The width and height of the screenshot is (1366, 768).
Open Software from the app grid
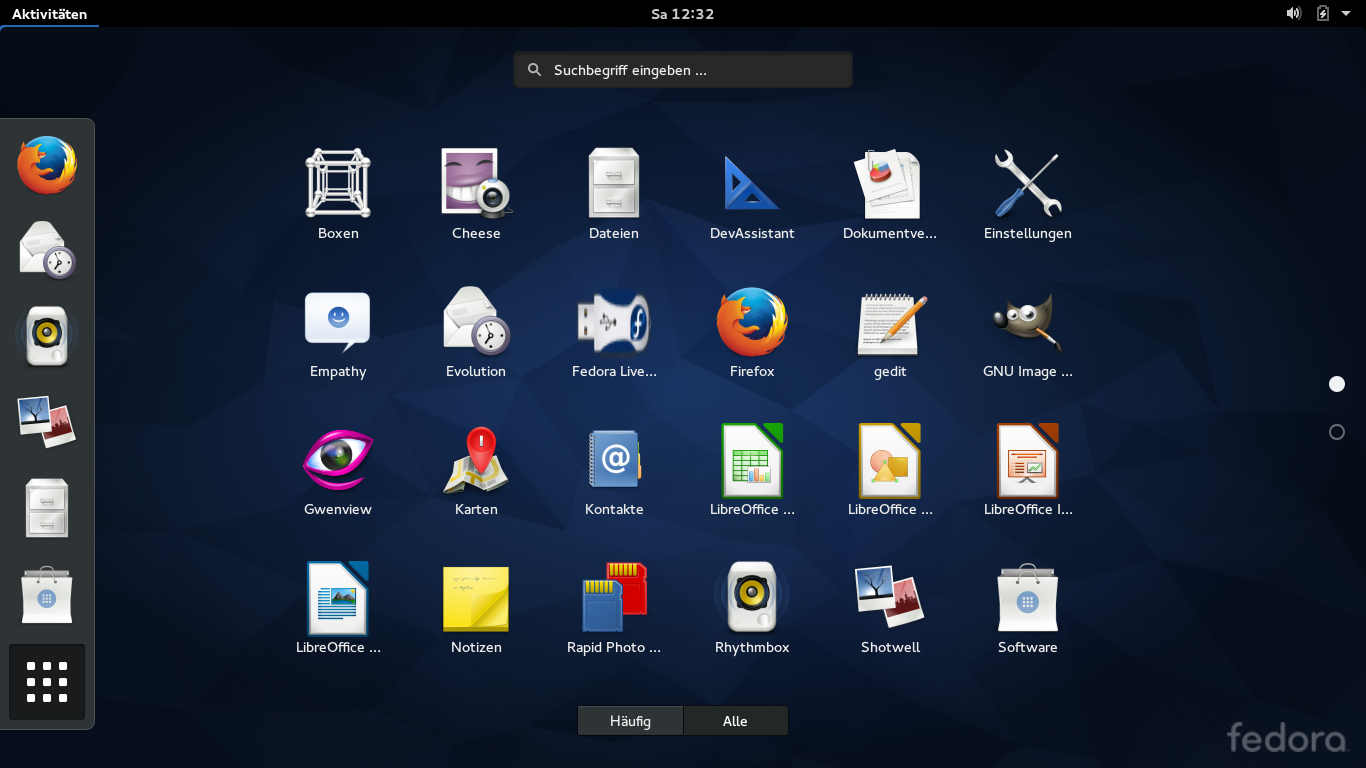click(1027, 598)
